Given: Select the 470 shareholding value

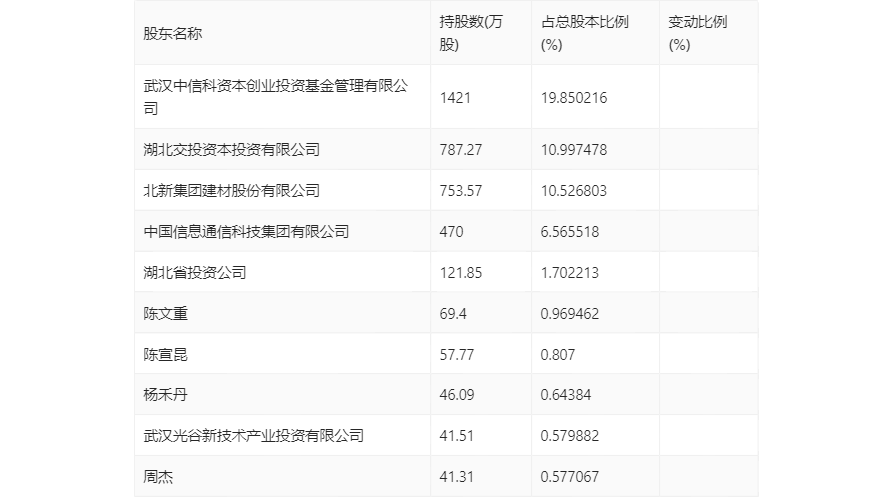Looking at the screenshot, I should click(x=451, y=232).
